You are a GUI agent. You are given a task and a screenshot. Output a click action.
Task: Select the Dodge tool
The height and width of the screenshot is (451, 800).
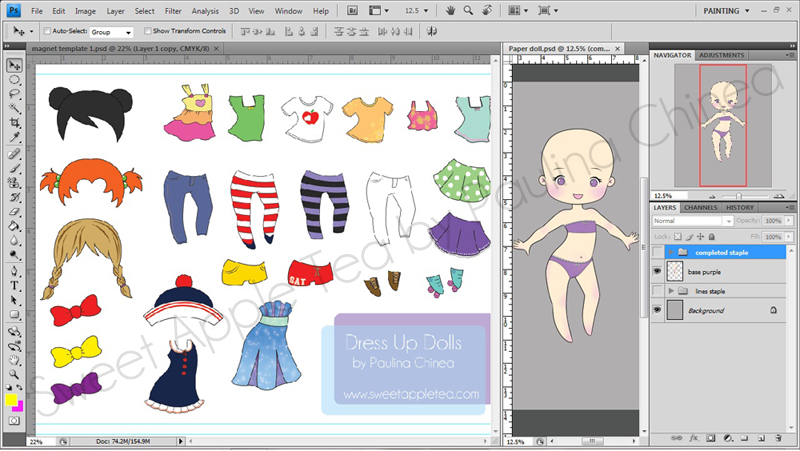(14, 254)
